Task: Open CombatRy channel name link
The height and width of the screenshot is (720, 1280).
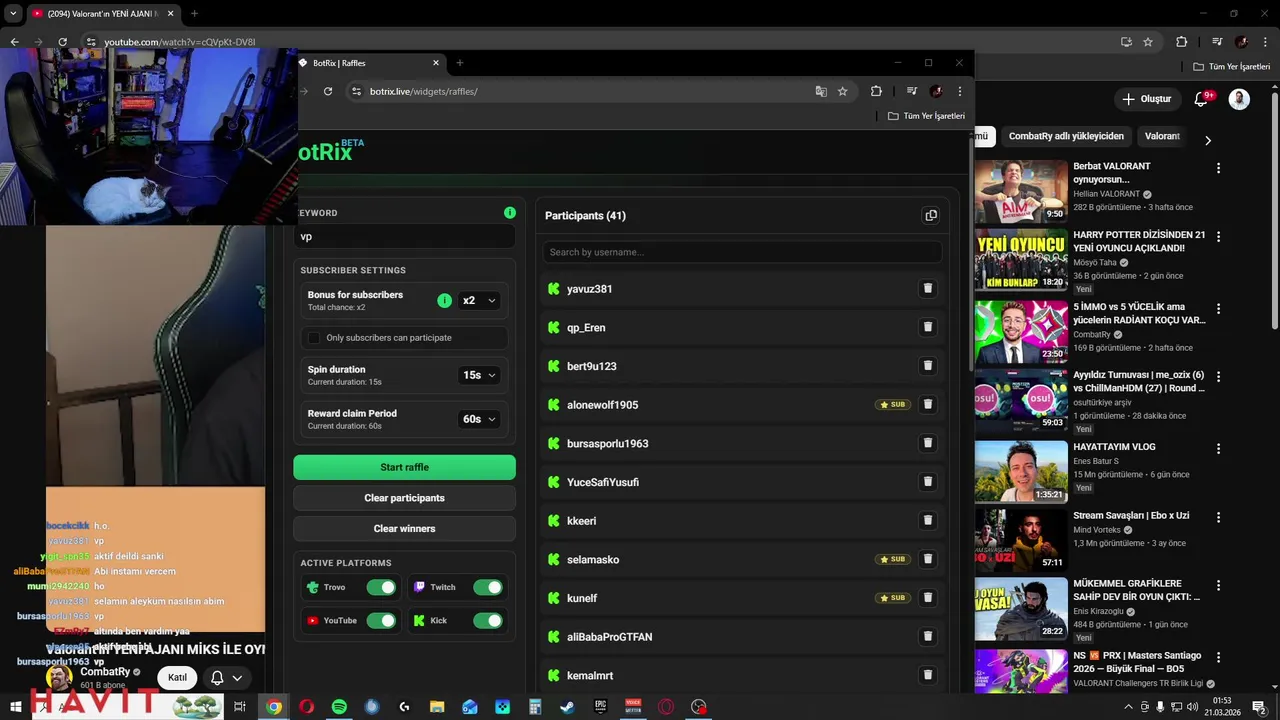Action: (105, 672)
